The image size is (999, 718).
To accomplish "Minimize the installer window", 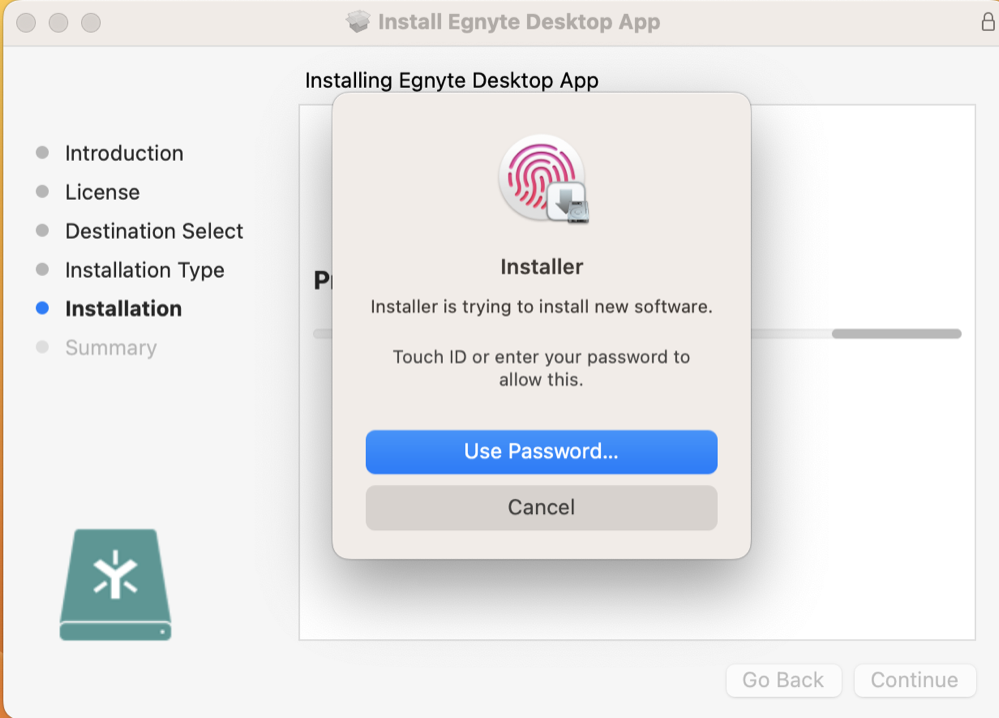I will (x=58, y=22).
